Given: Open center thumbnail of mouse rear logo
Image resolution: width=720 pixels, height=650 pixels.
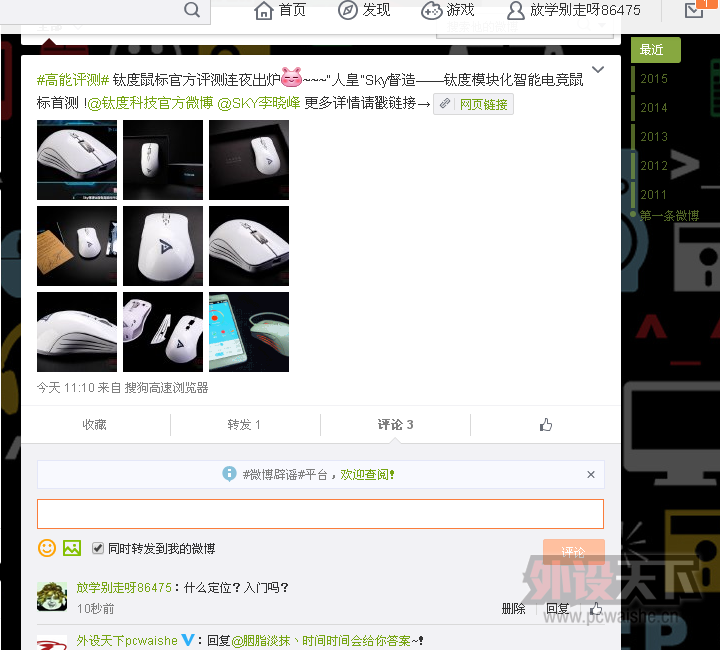Looking at the screenshot, I should tap(163, 246).
